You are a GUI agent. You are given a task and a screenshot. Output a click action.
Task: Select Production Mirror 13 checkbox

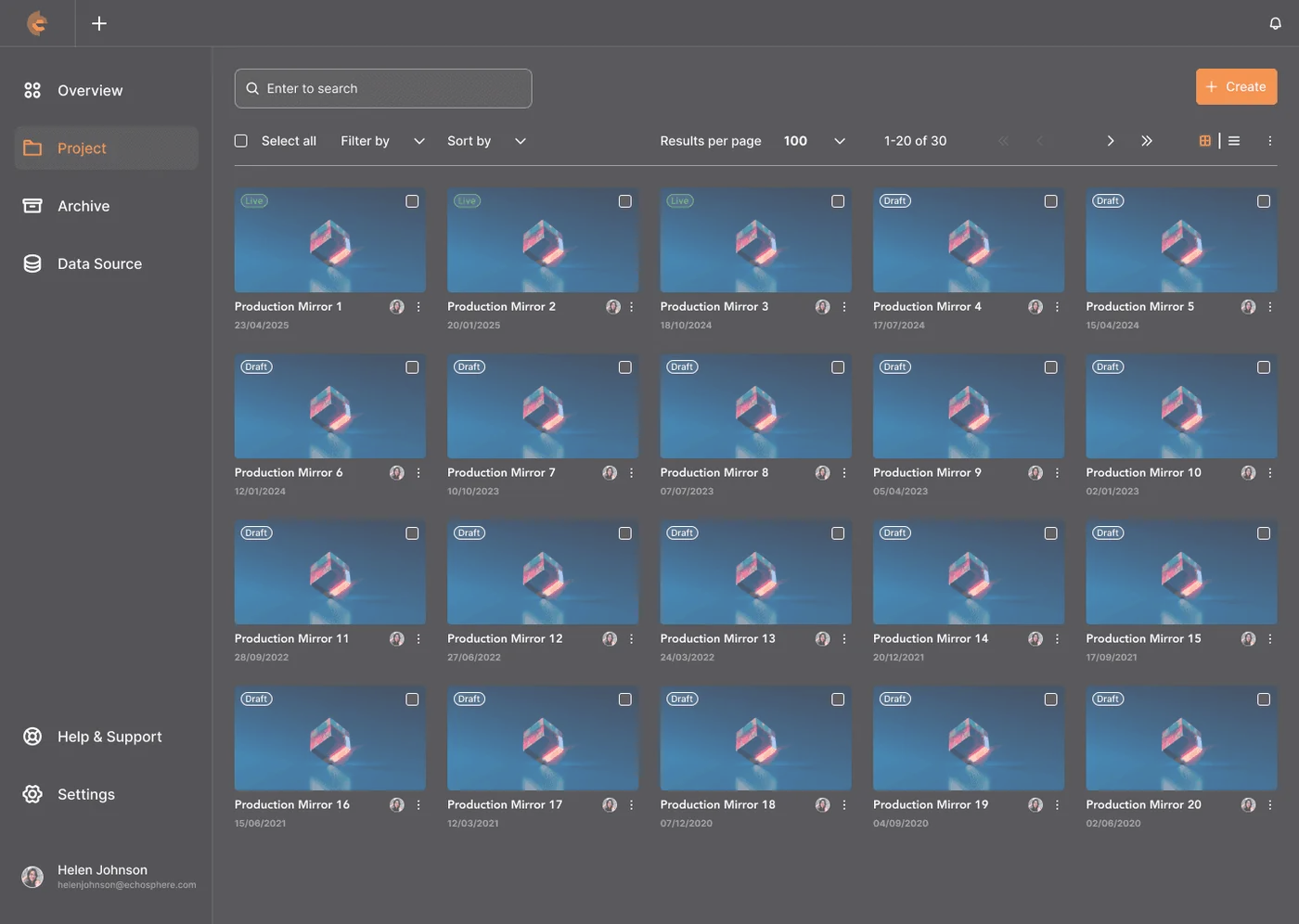[838, 533]
